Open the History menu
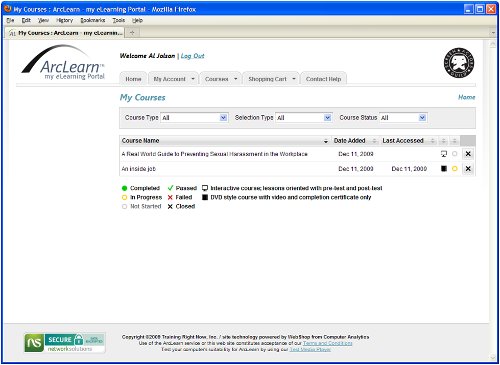Screen dimensions: 500x365 (64, 20)
